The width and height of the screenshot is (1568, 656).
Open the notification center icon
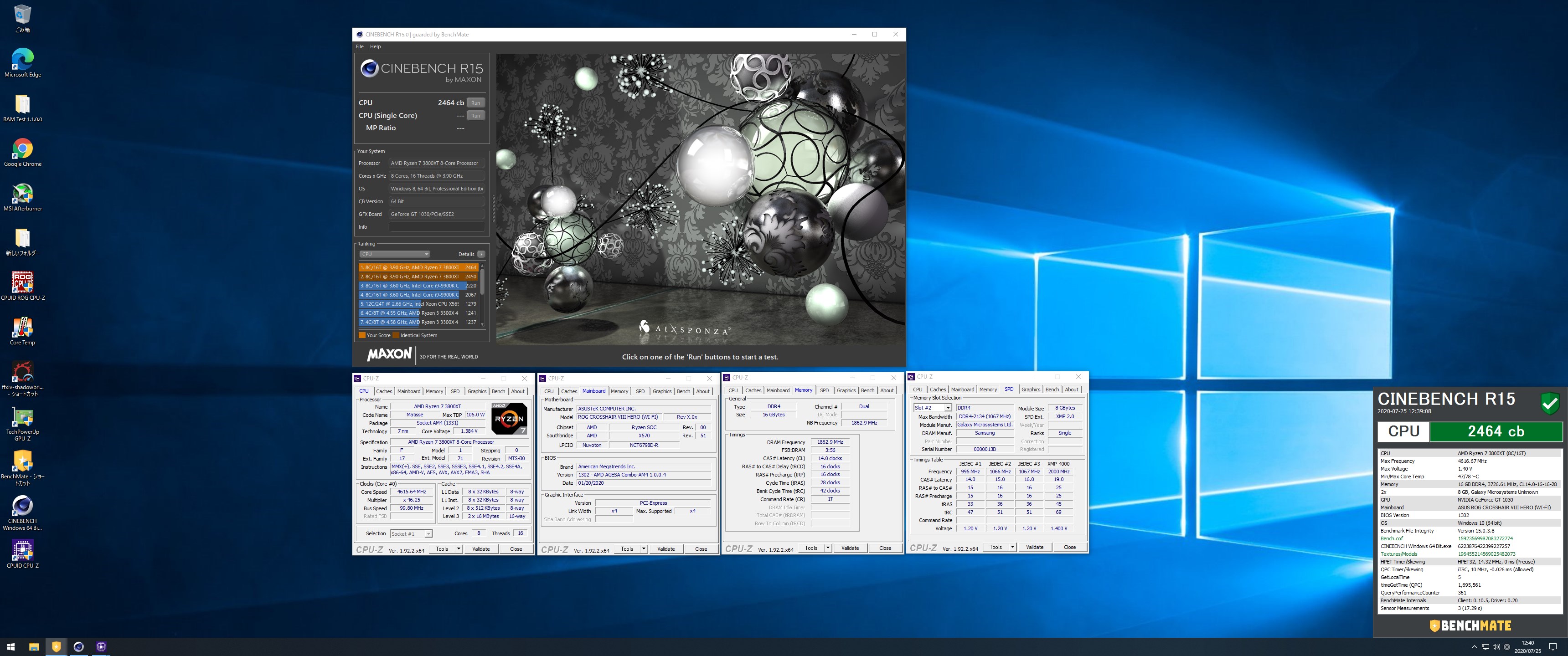[x=1553, y=646]
